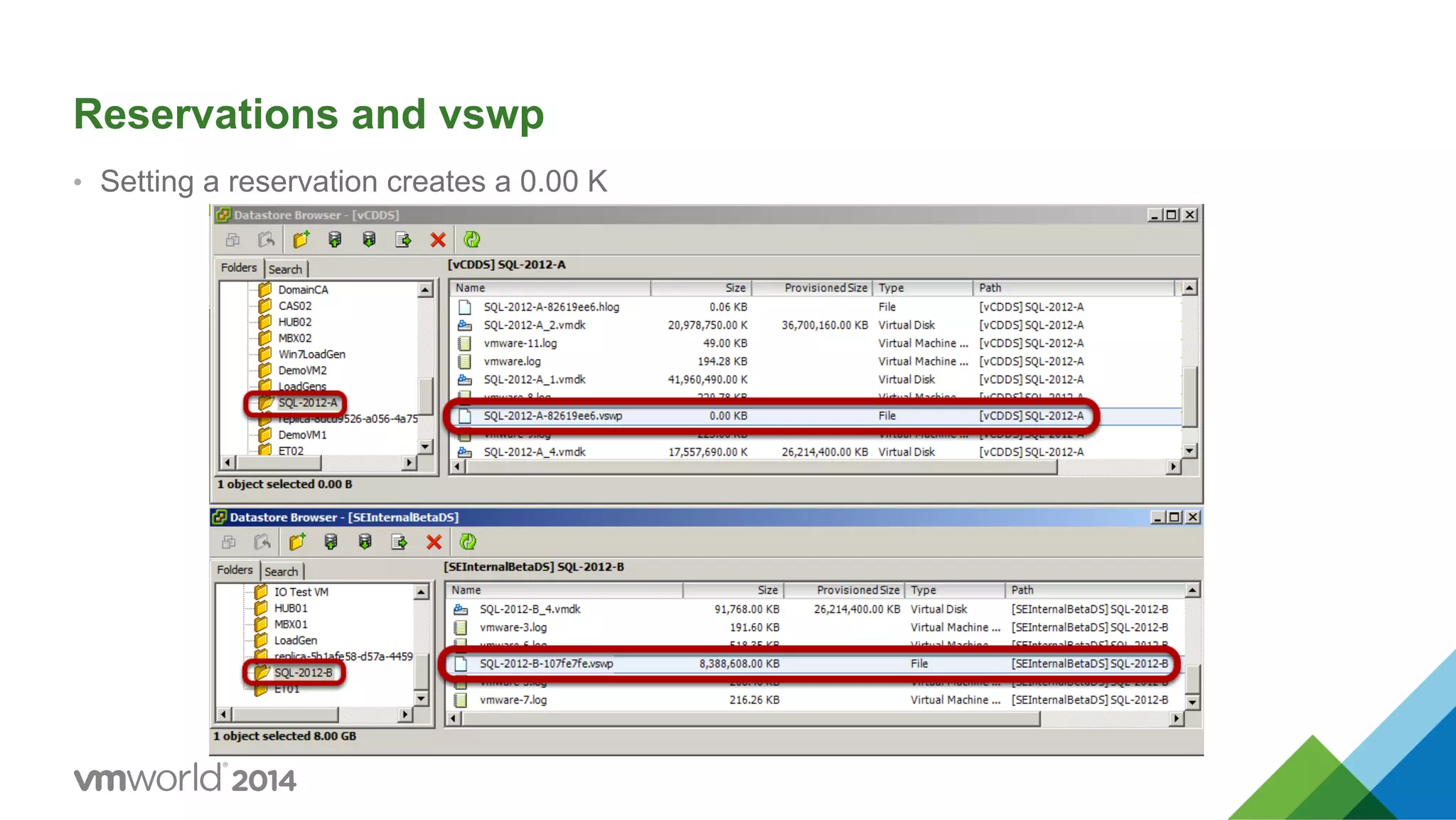Refresh the SEInternalBetaDS datastore browser

click(x=468, y=542)
